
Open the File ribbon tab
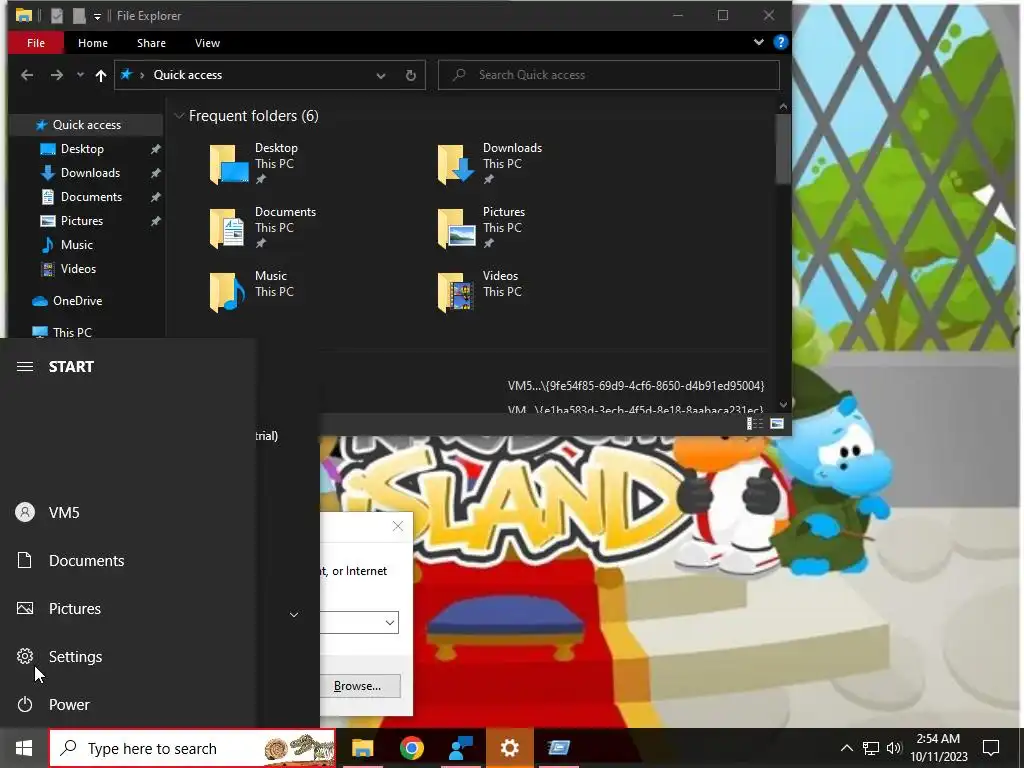[36, 43]
